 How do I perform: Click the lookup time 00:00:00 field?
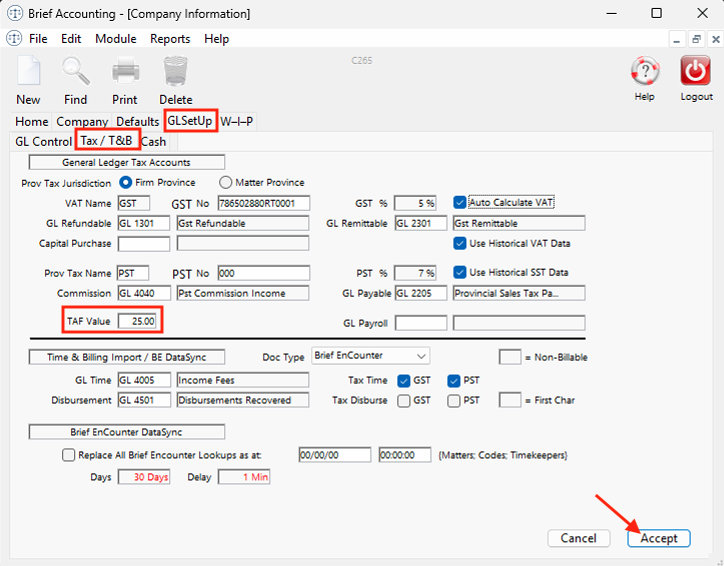(404, 455)
